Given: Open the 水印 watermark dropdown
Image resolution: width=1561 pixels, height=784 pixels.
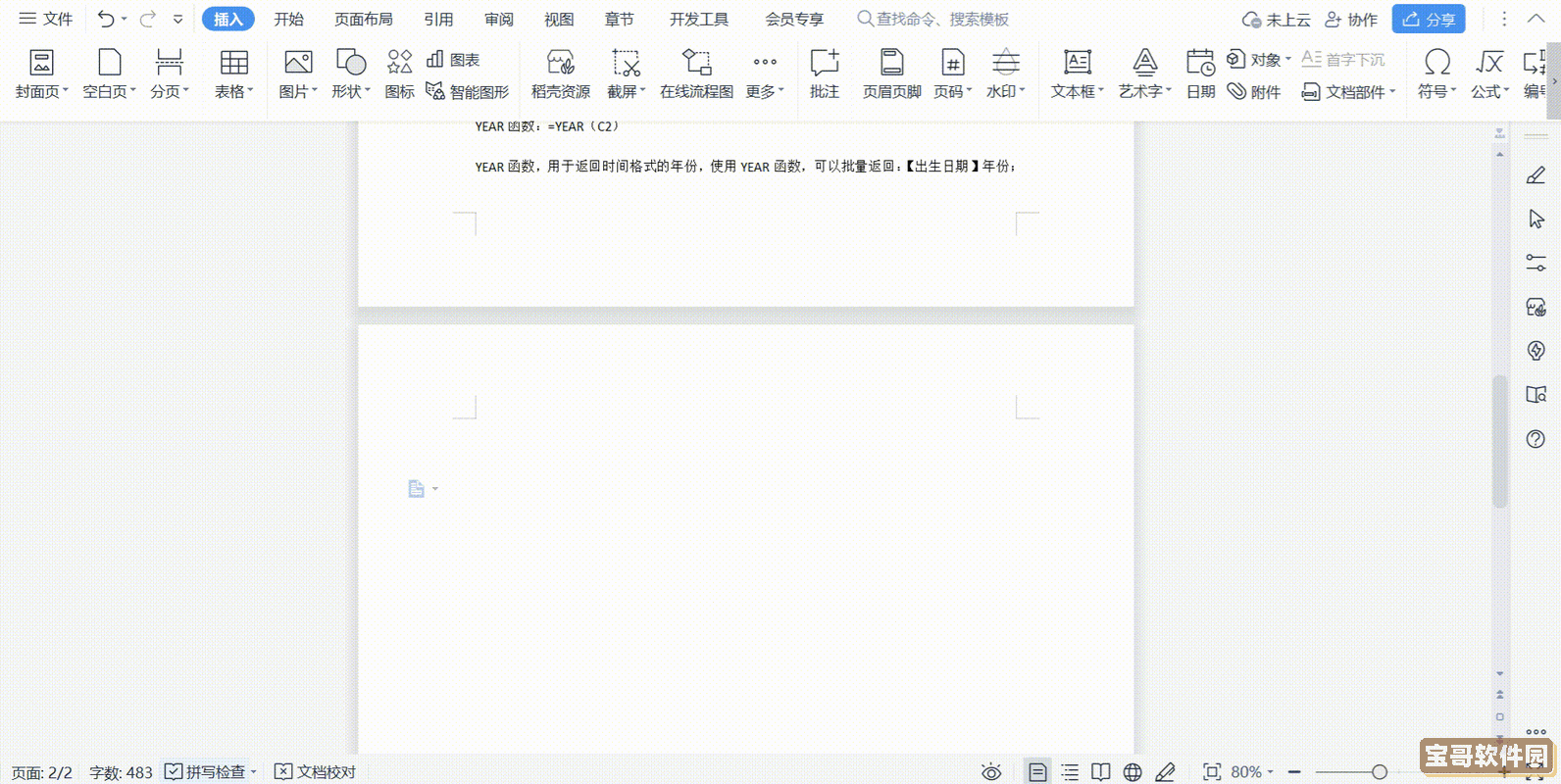Looking at the screenshot, I should coord(1006,74).
